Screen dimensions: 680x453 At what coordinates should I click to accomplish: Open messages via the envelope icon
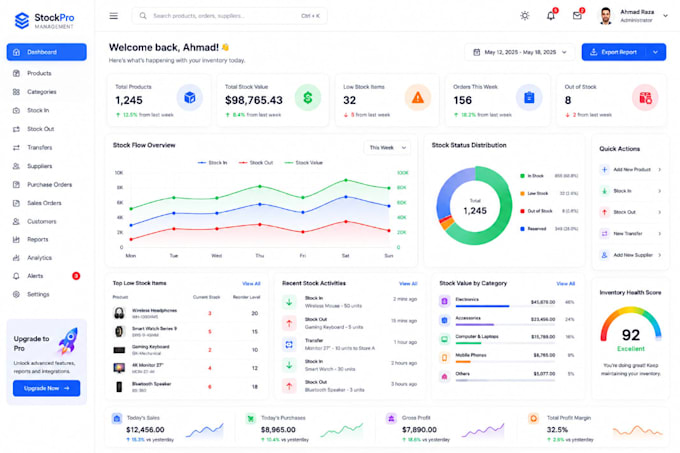[x=577, y=16]
